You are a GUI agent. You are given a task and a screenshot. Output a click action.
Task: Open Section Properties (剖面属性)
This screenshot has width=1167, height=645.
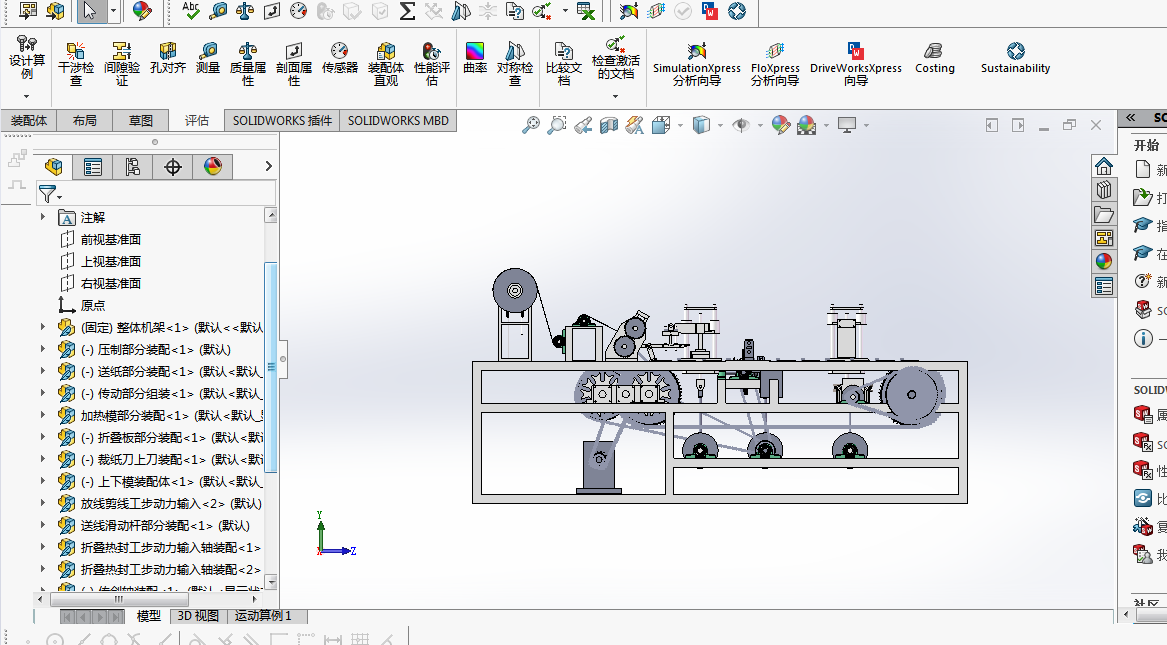(x=294, y=64)
